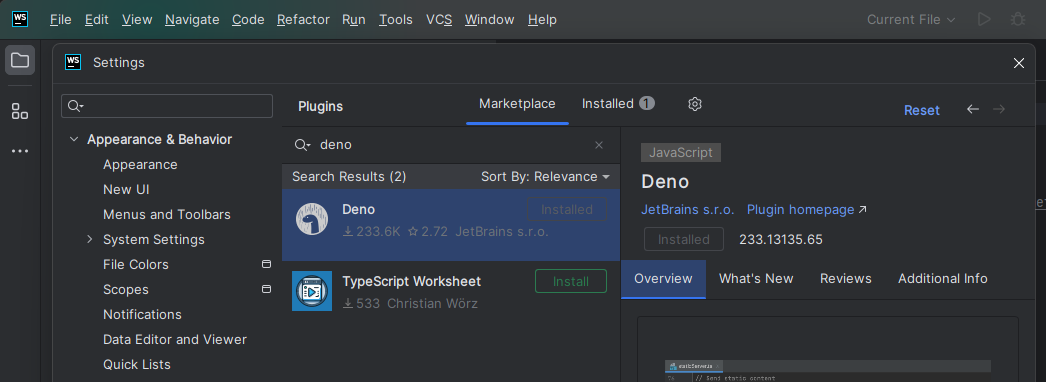Clear the deno plugin search text
The image size is (1046, 382).
pyautogui.click(x=598, y=145)
